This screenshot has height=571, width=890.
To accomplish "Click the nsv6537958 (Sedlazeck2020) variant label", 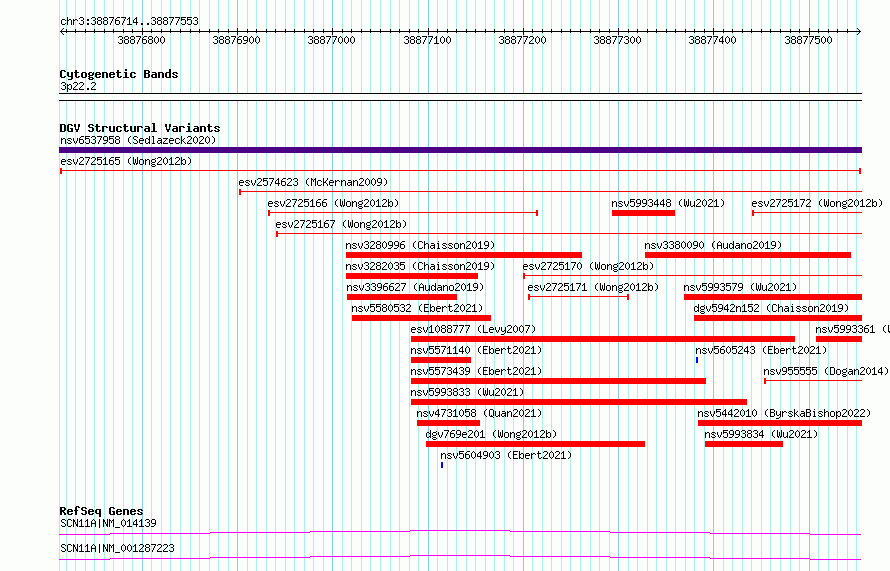I will pyautogui.click(x=138, y=140).
